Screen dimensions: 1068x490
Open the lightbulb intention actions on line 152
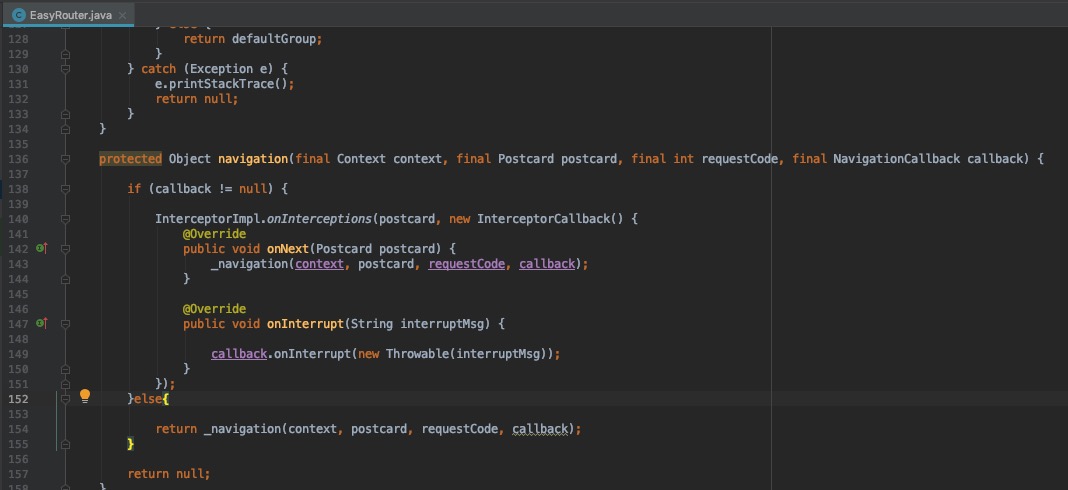click(x=85, y=396)
